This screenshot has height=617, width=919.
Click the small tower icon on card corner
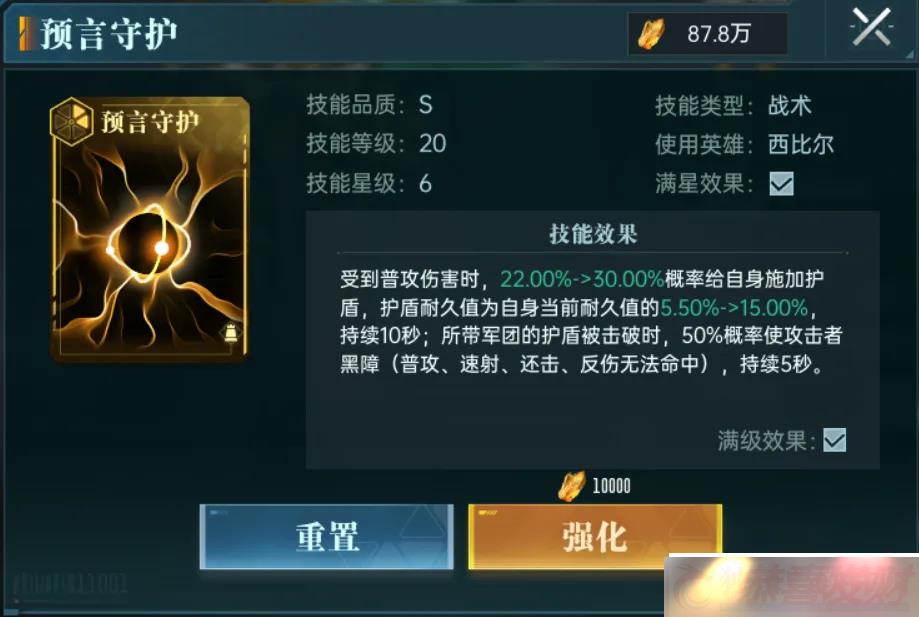pyautogui.click(x=230, y=332)
